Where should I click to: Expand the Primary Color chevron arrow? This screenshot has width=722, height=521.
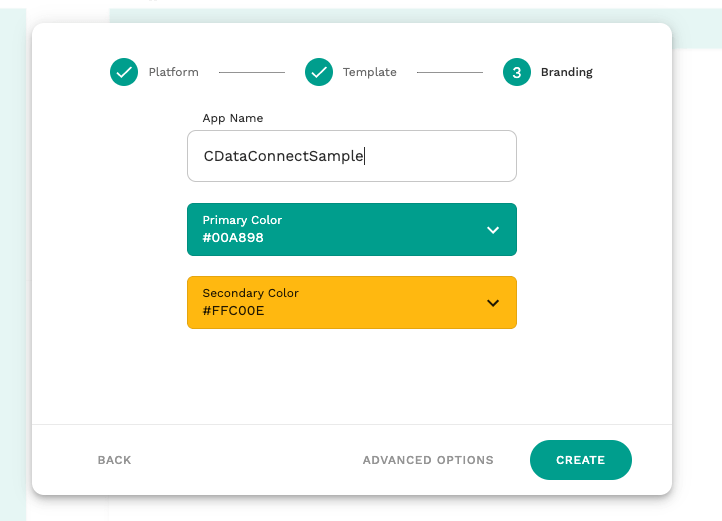coord(493,230)
